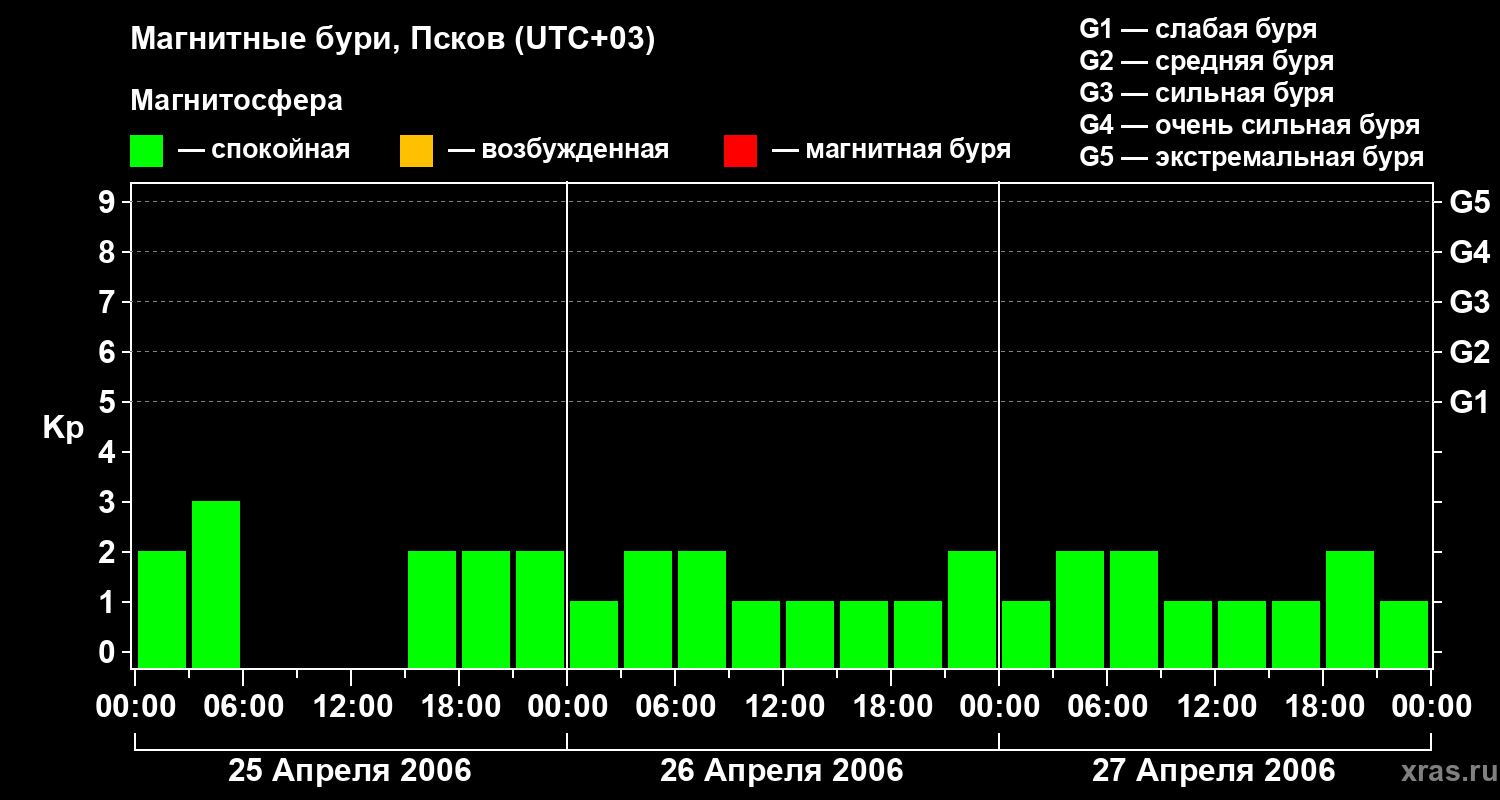Click the '26 Апреля 2006' date label
The image size is (1500, 800).
point(782,771)
